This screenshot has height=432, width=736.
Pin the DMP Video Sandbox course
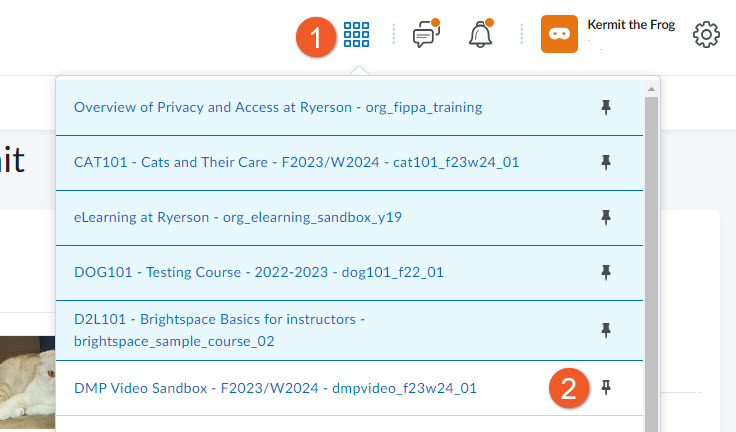click(606, 388)
